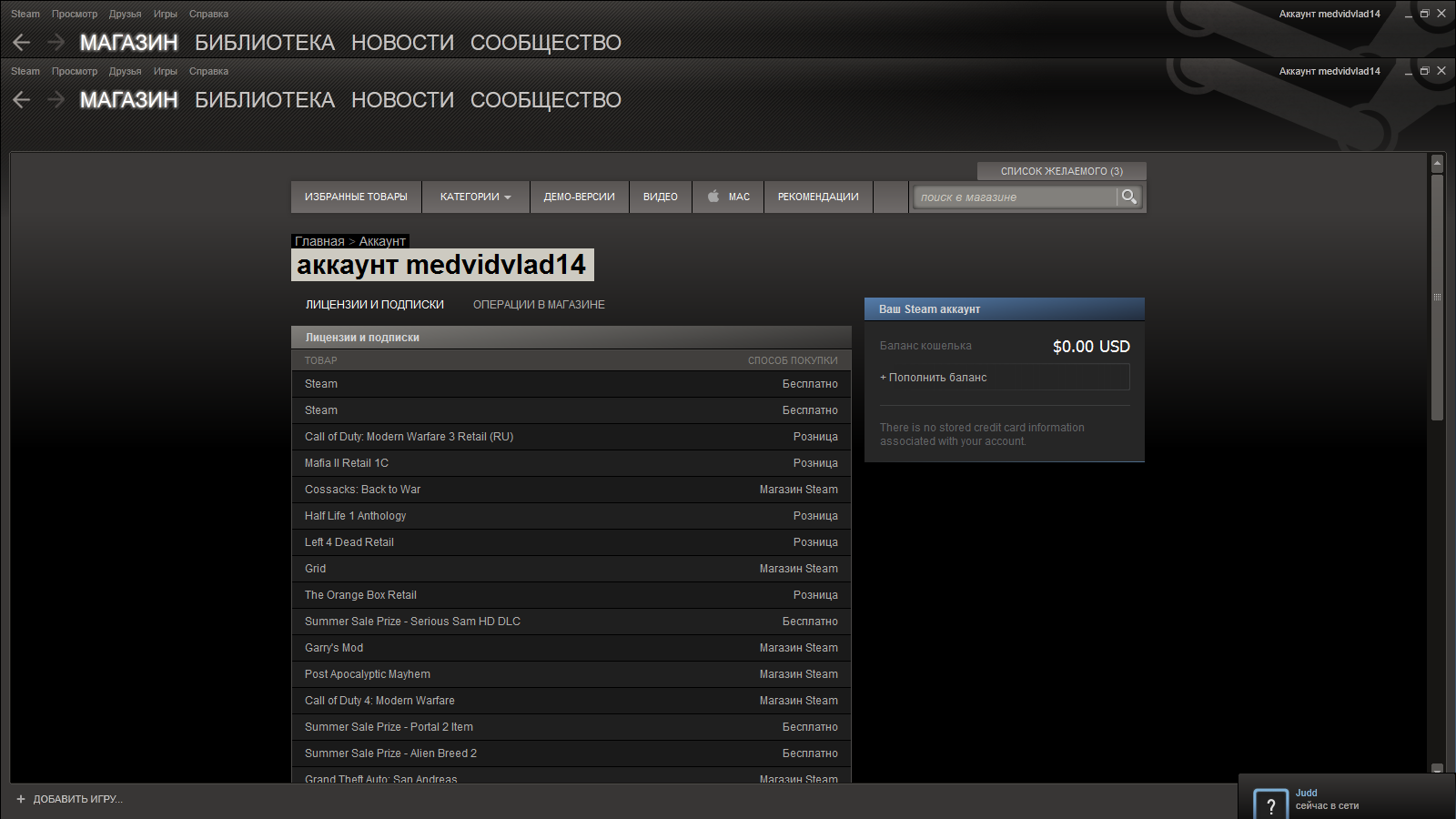Click Summer Sale Prize - Portal 2 Item
The height and width of the screenshot is (819, 1456).
[571, 727]
